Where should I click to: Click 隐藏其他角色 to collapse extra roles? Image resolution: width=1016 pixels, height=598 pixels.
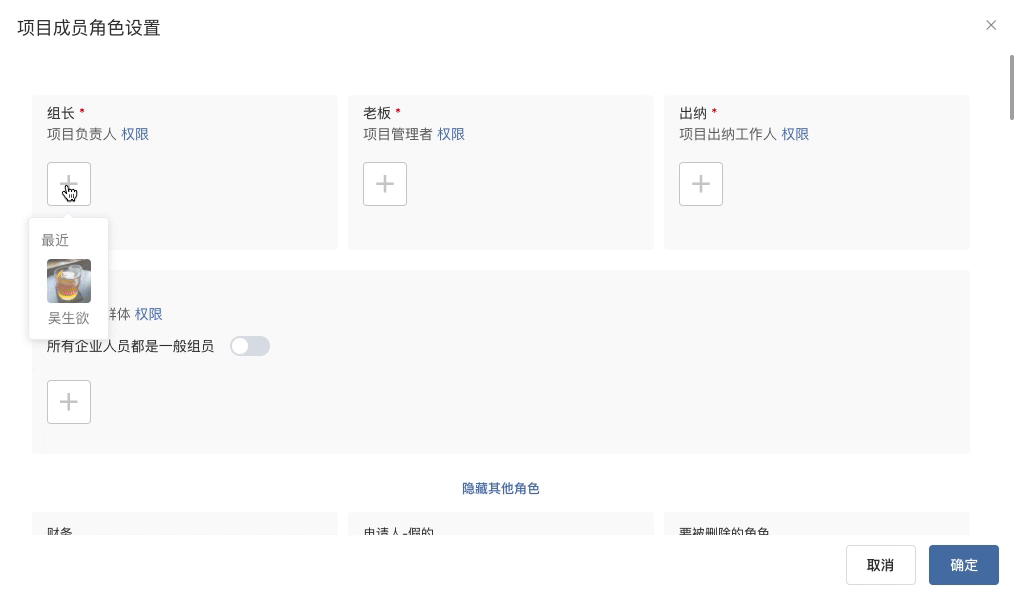coord(500,488)
